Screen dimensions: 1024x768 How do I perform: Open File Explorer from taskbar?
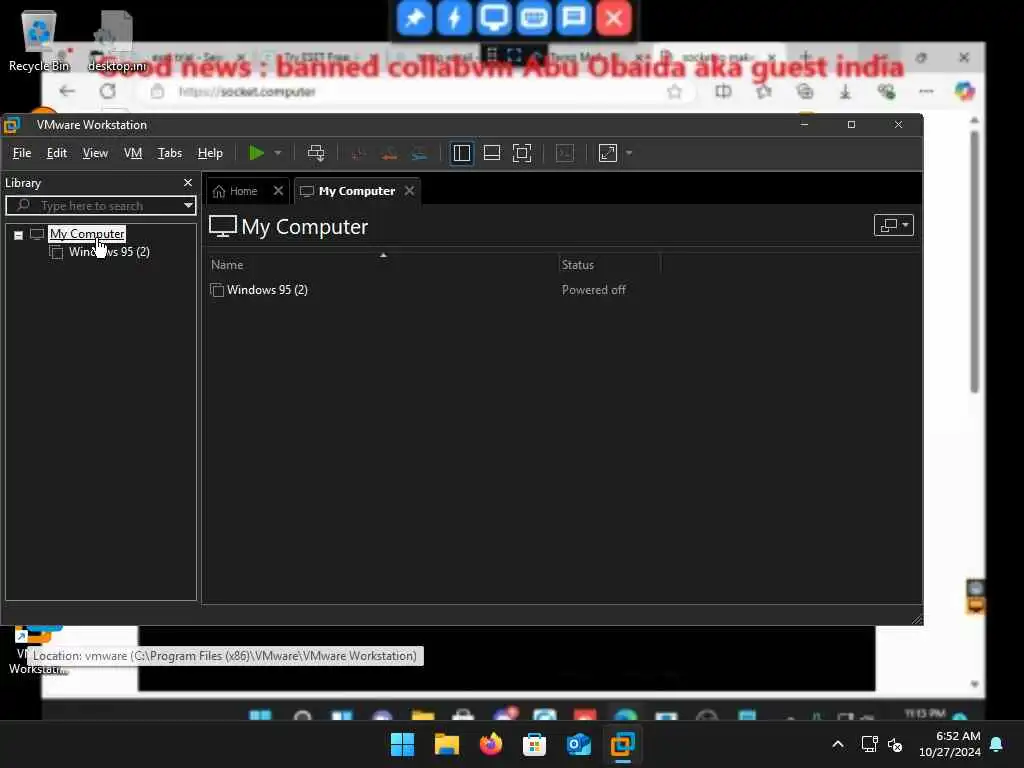click(447, 744)
